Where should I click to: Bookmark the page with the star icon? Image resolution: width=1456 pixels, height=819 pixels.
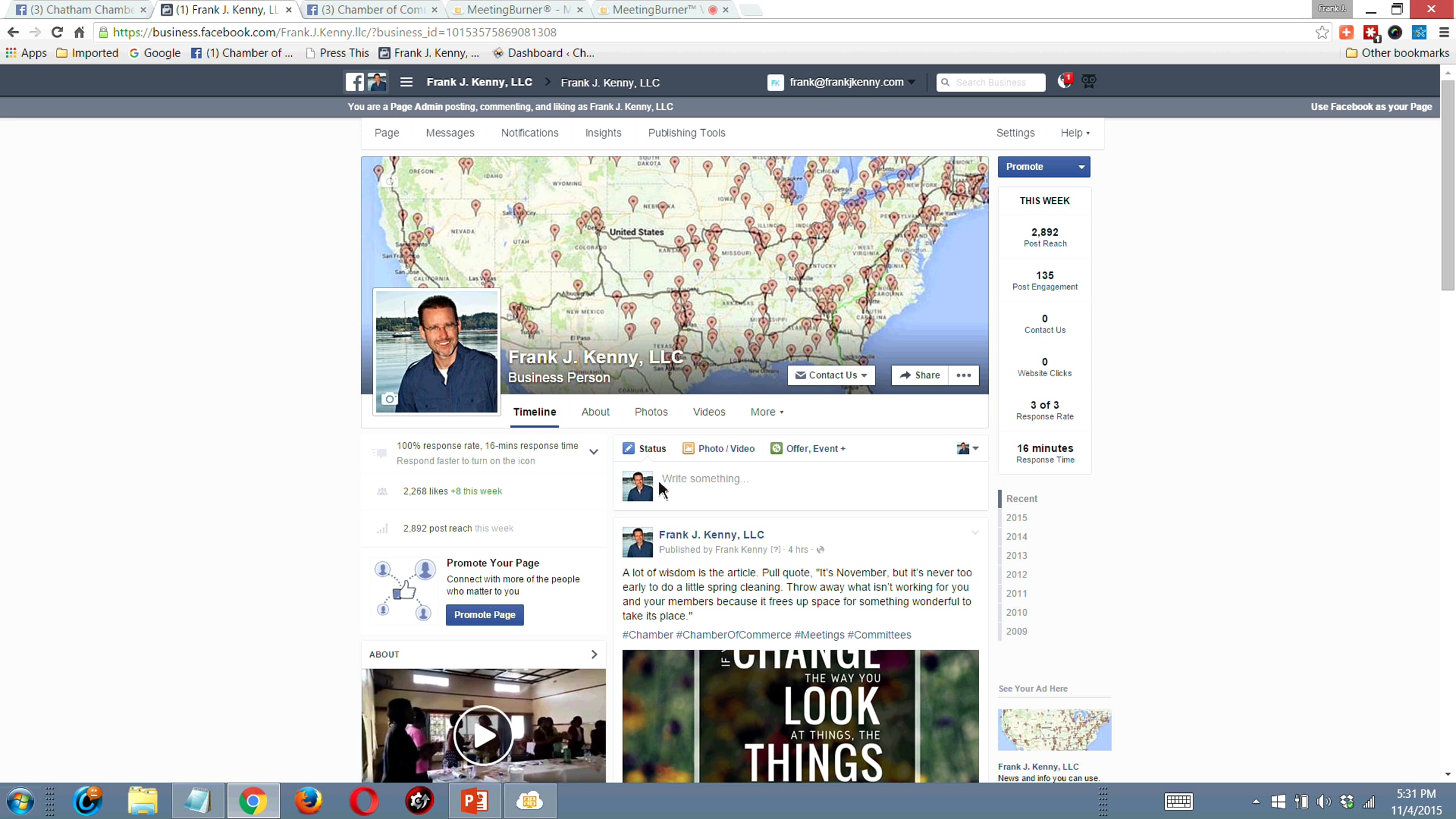pyautogui.click(x=1322, y=33)
